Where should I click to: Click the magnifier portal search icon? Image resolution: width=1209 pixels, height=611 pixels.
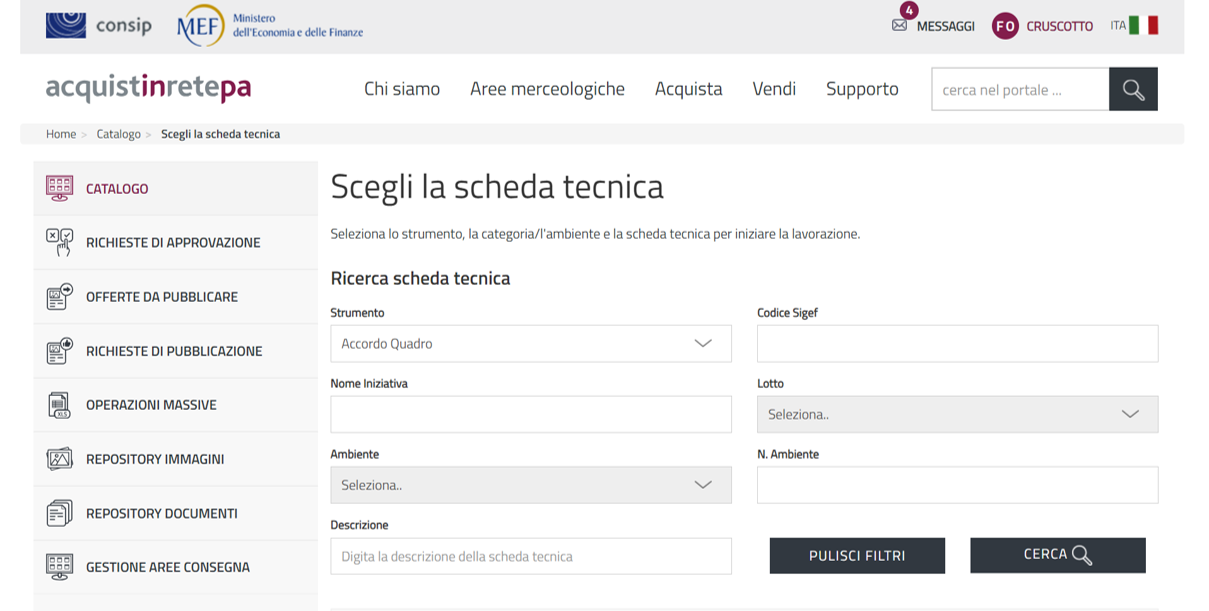click(1133, 89)
